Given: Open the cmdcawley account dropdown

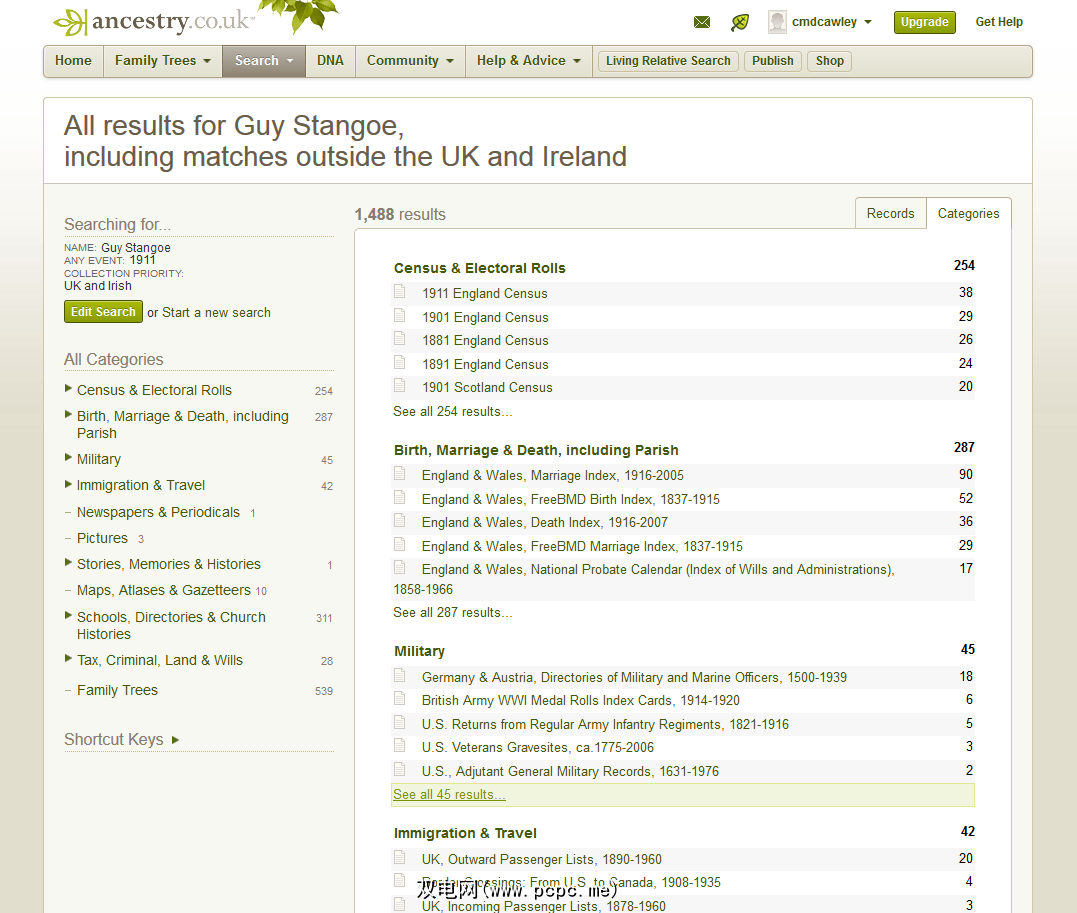Looking at the screenshot, I should point(867,22).
